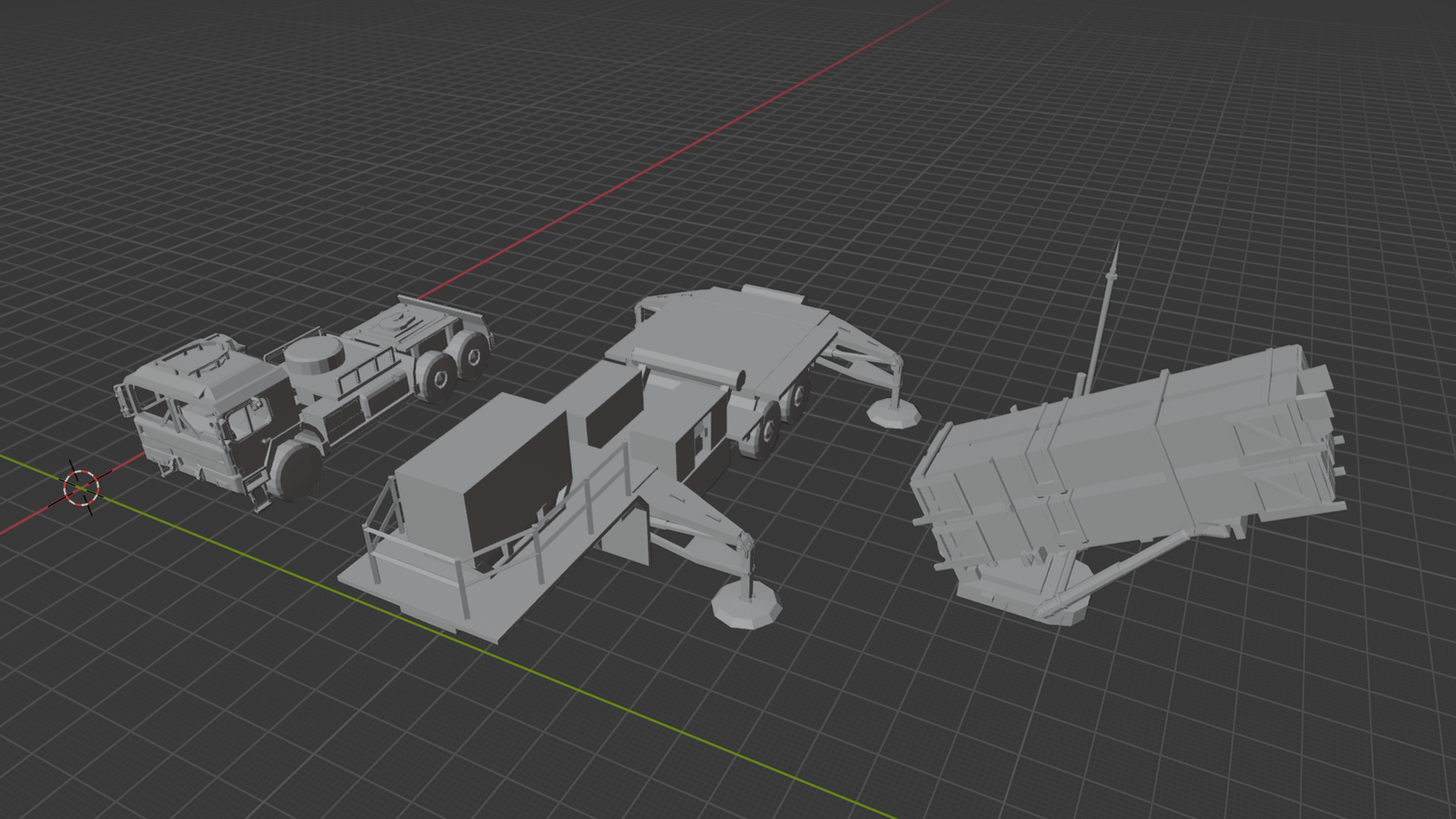Viewport: 1456px width, 819px height.
Task: Click the red-white 3D cursor
Action: point(81,488)
